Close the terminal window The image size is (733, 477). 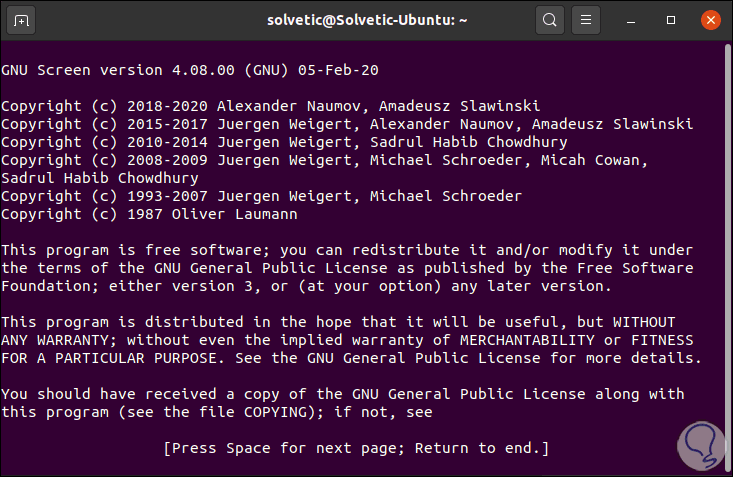tap(711, 21)
